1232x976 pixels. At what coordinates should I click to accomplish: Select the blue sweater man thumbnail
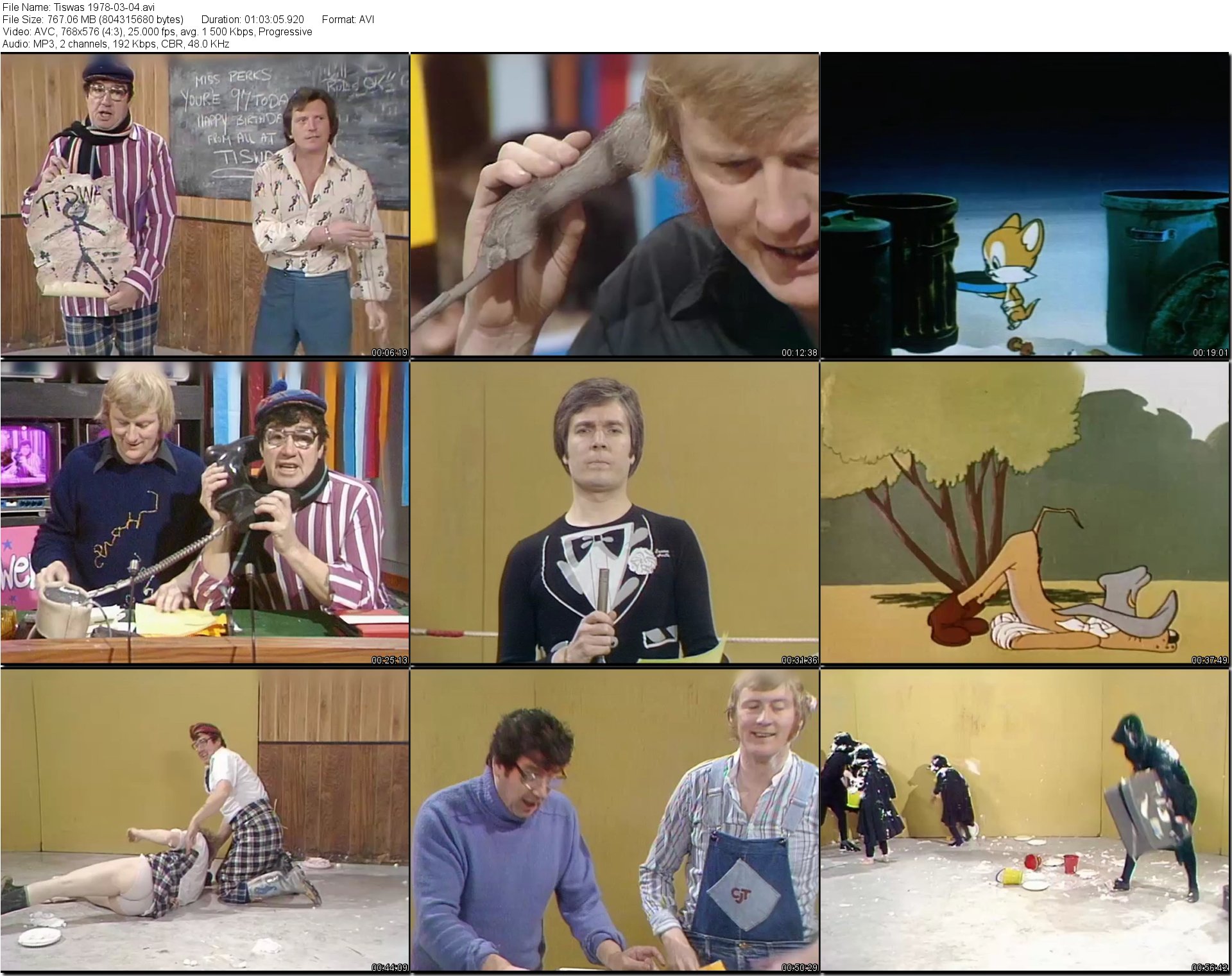tap(614, 820)
